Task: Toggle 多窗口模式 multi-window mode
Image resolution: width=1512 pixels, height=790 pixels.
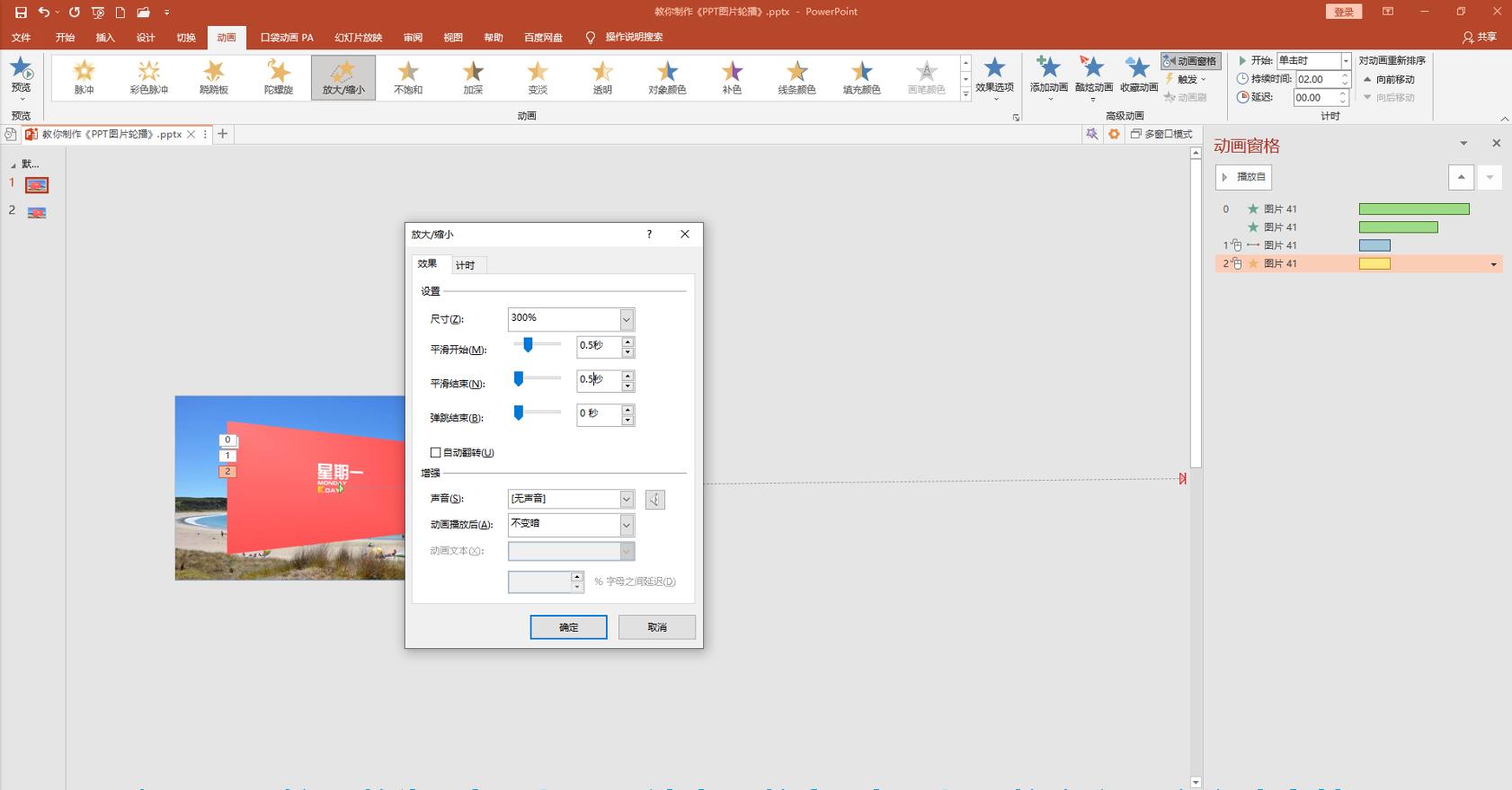Action: coord(1161,134)
